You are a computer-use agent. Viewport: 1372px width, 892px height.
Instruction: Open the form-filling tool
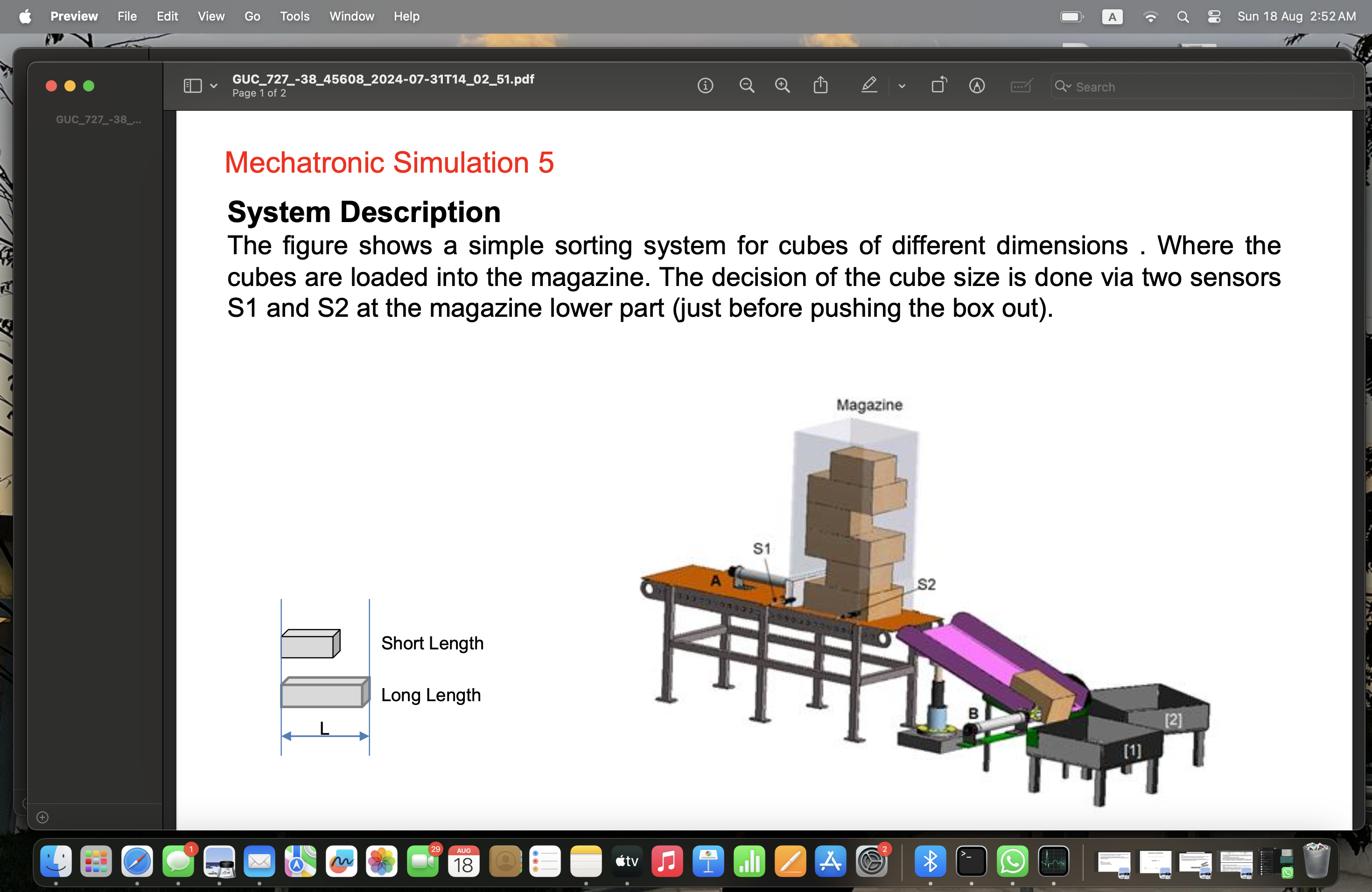[1021, 85]
